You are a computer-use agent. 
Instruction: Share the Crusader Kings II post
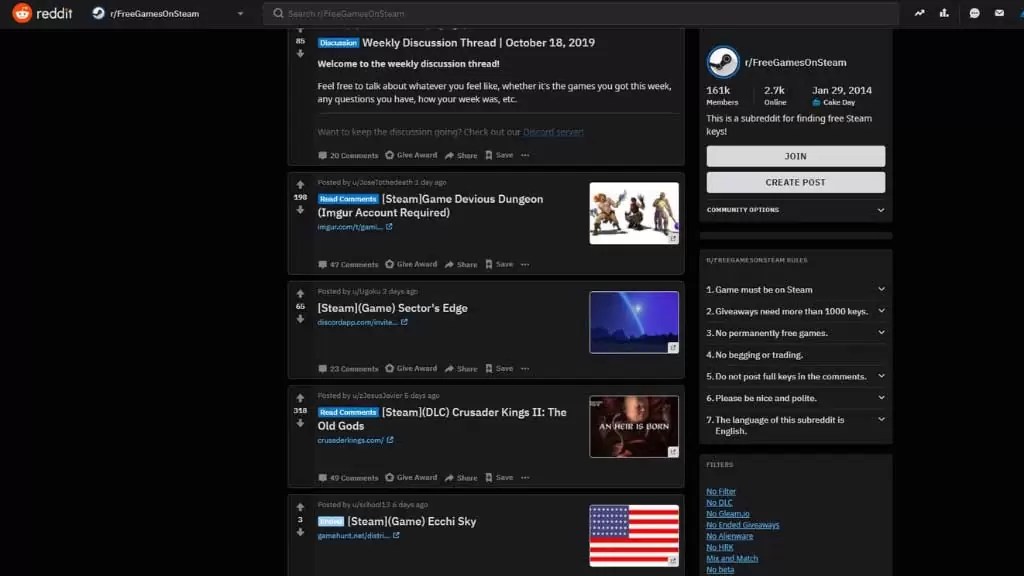pyautogui.click(x=461, y=477)
